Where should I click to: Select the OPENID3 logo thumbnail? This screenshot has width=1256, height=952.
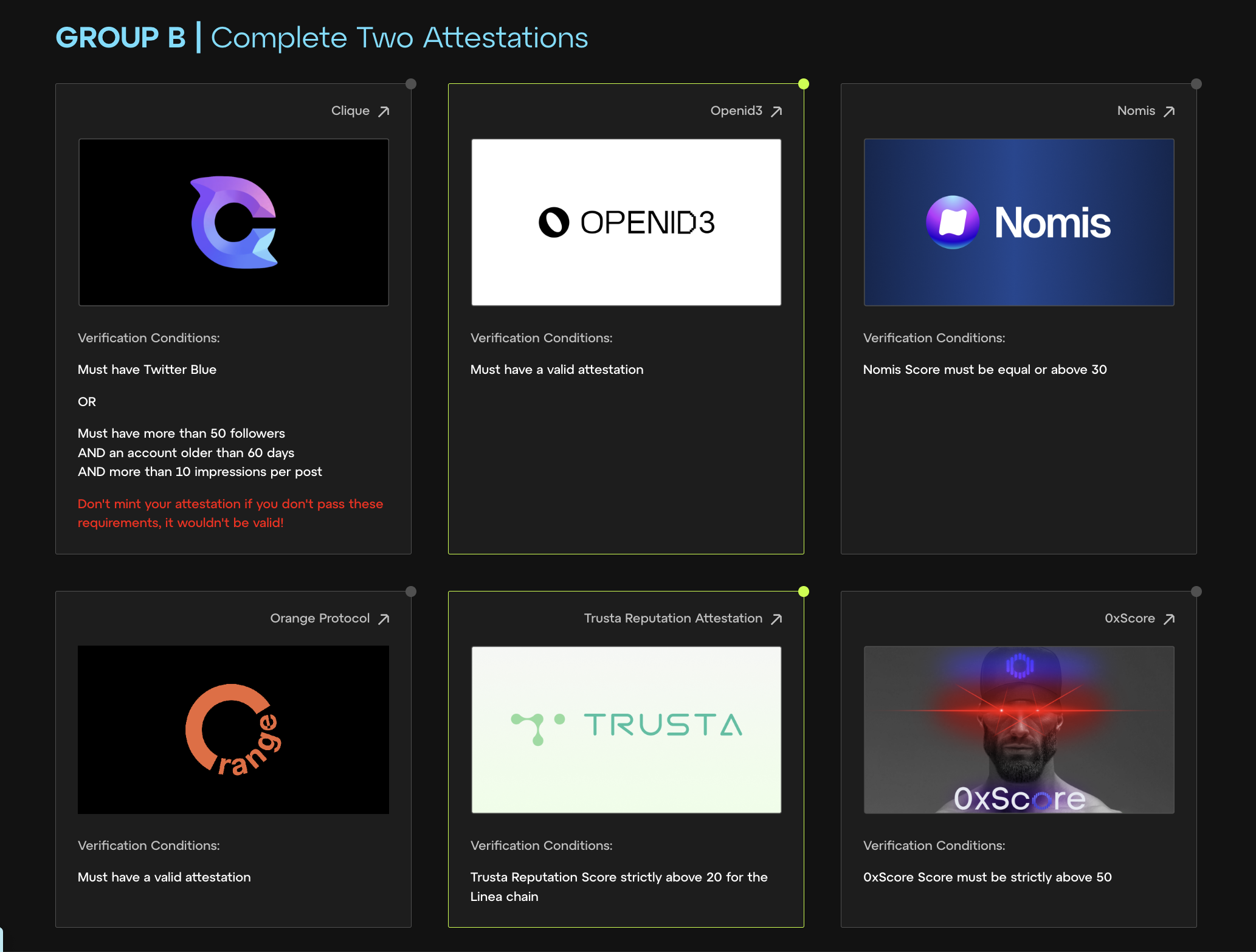coord(626,222)
